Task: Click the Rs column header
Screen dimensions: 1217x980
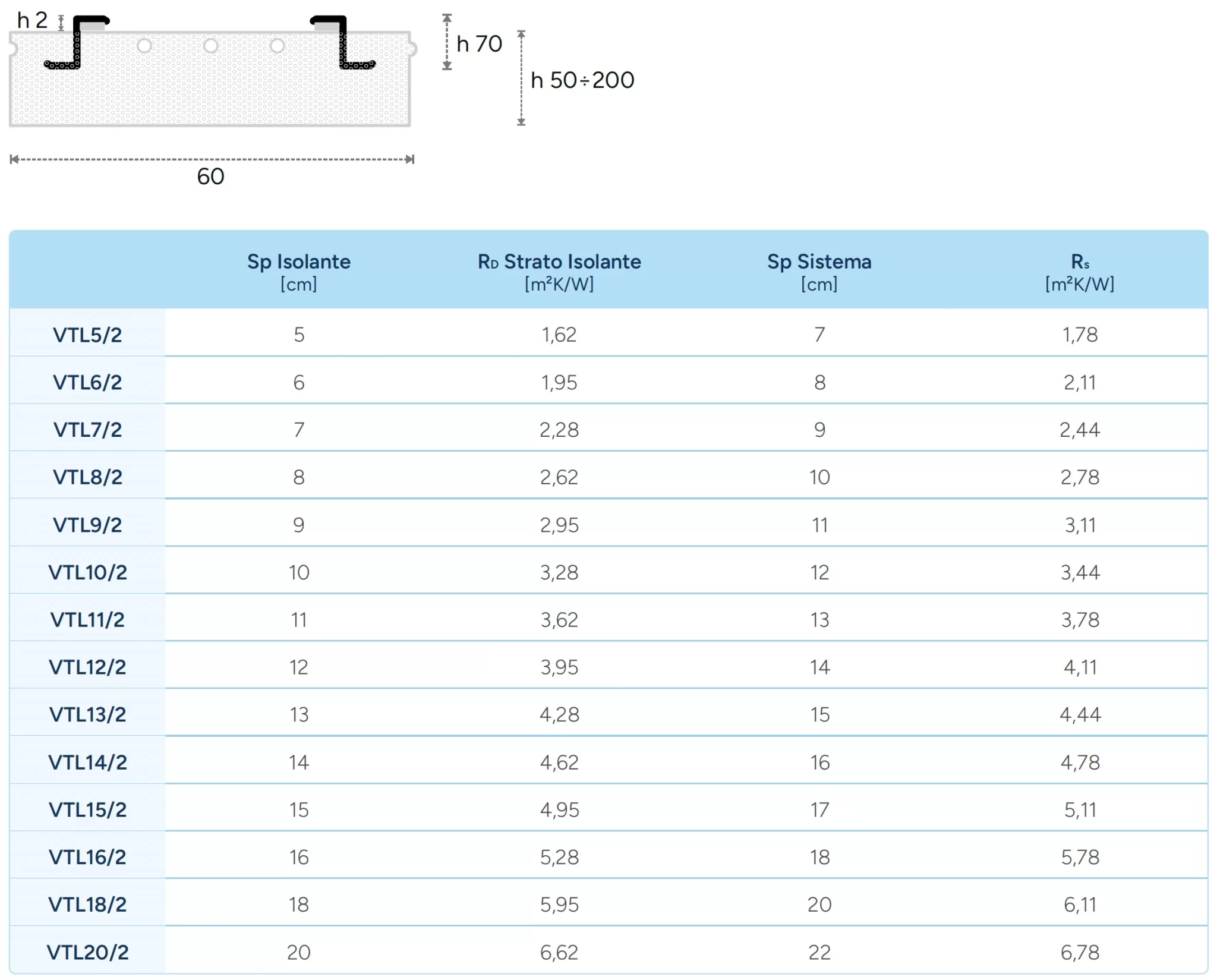Action: 1080,272
